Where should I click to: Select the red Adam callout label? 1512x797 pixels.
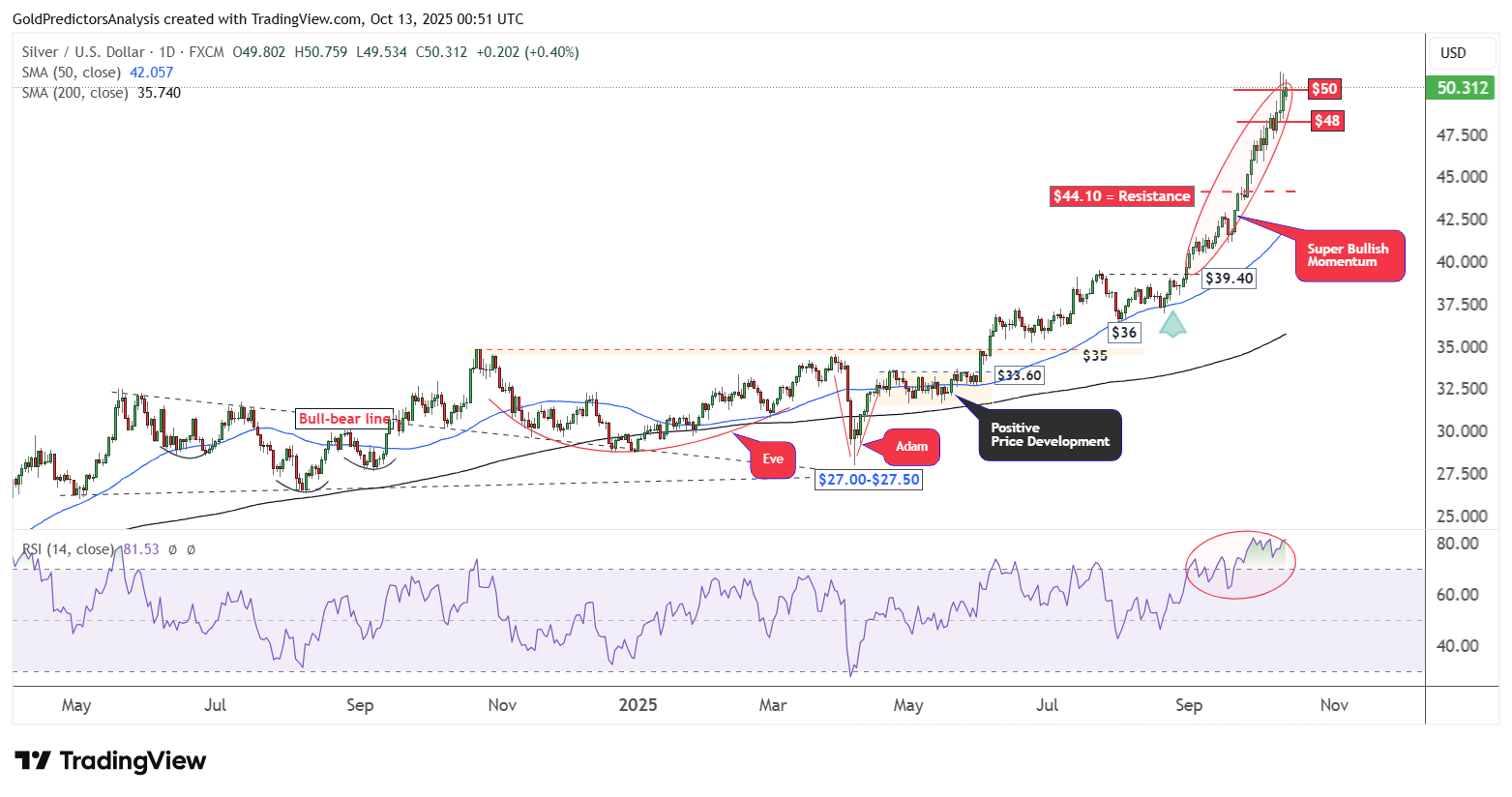click(x=911, y=446)
